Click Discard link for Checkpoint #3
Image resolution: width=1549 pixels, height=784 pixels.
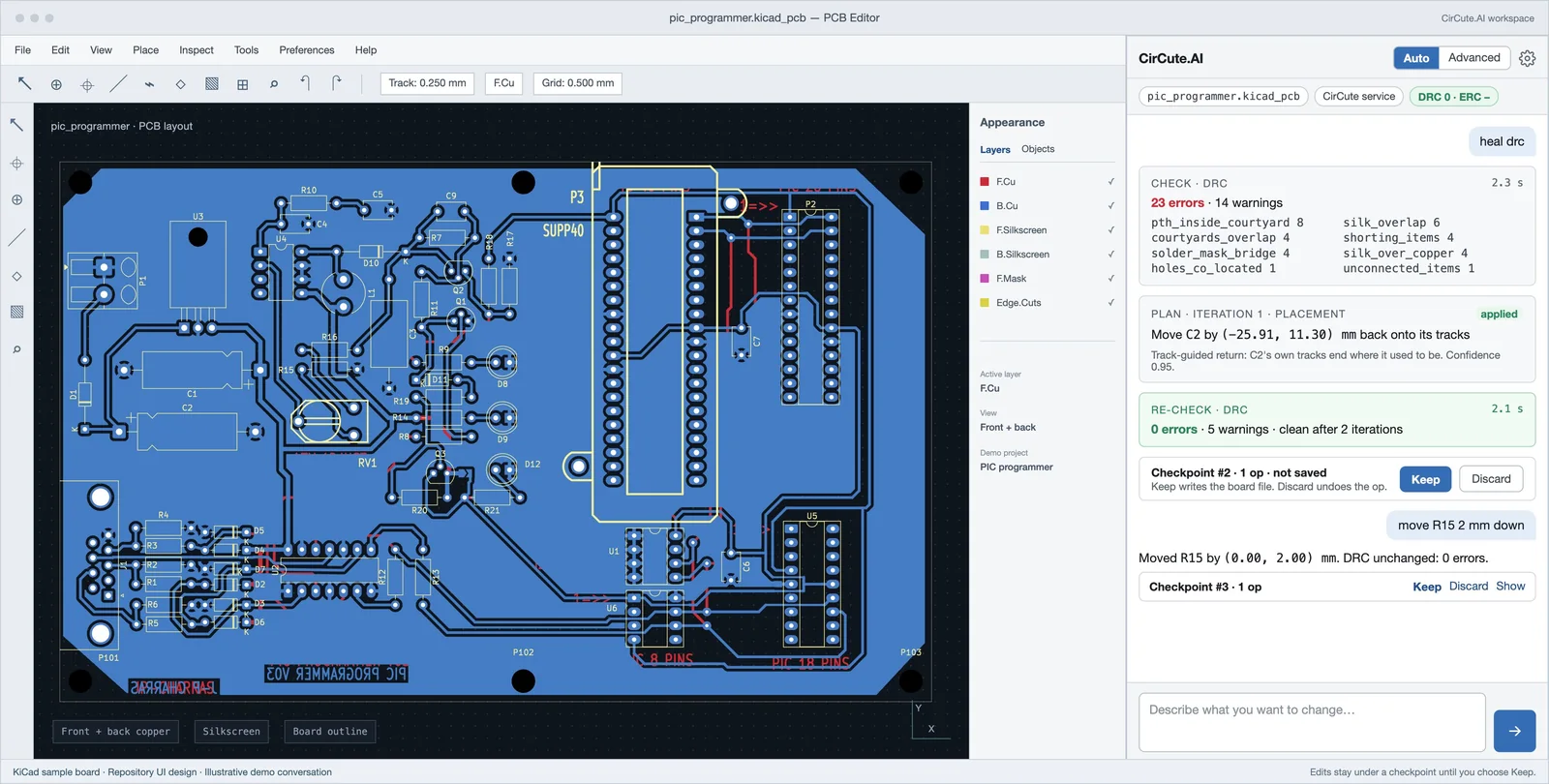tap(1469, 587)
